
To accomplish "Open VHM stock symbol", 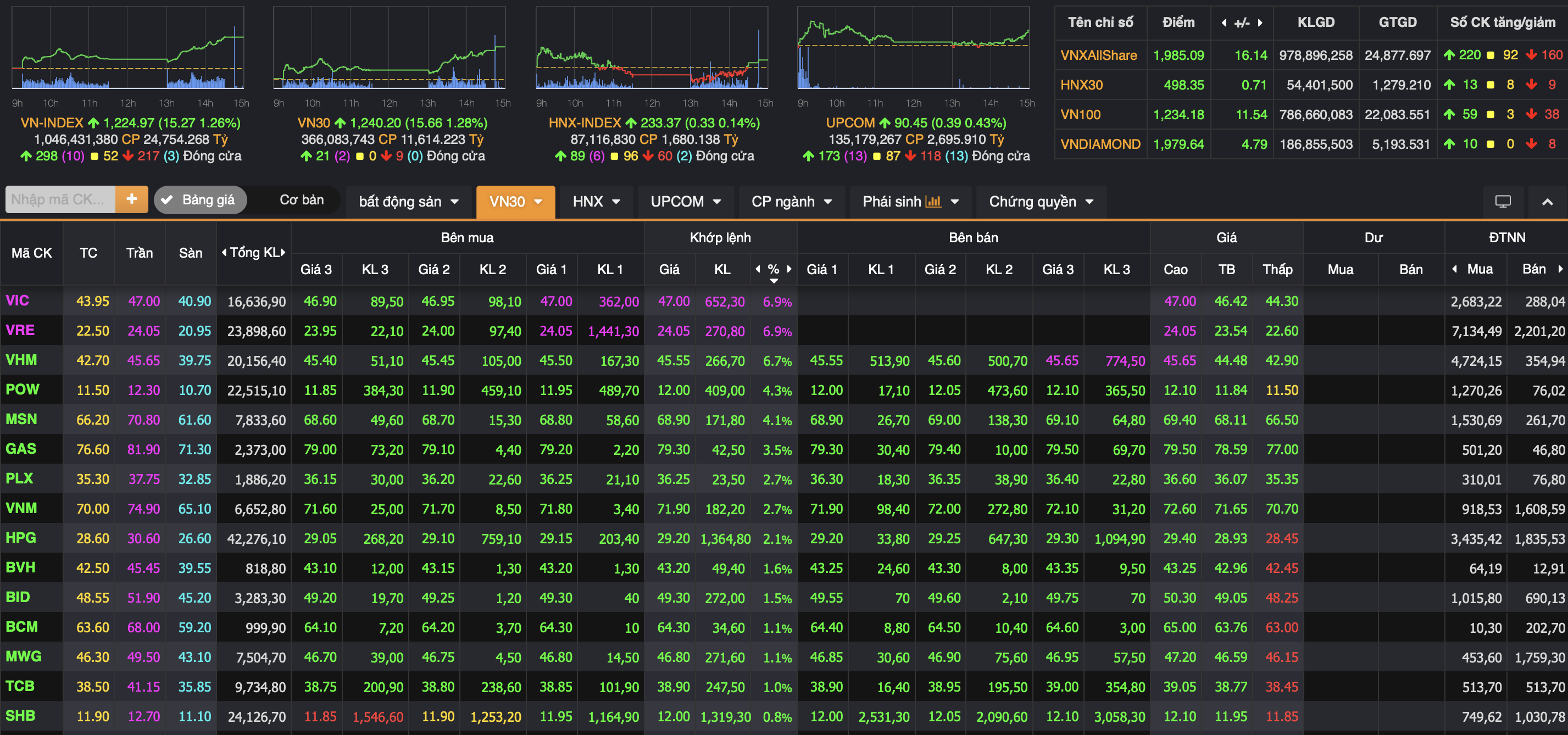I will pos(21,360).
